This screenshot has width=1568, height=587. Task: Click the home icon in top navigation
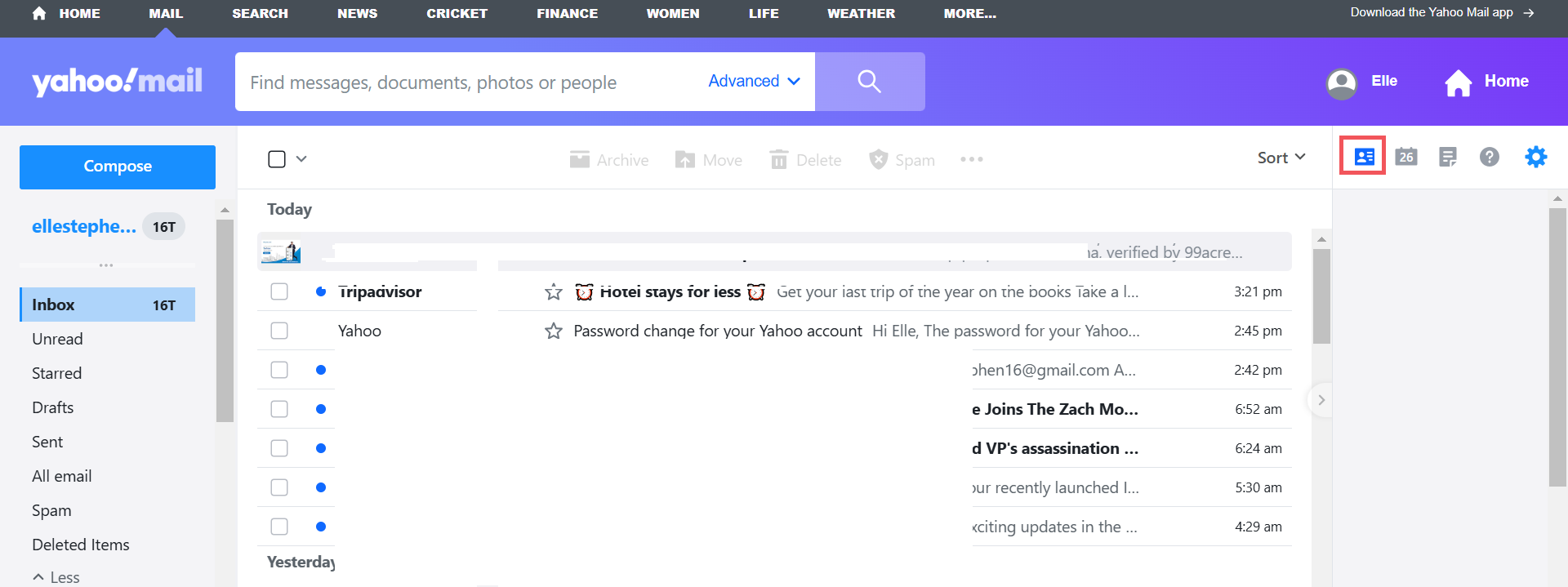pyautogui.click(x=39, y=13)
